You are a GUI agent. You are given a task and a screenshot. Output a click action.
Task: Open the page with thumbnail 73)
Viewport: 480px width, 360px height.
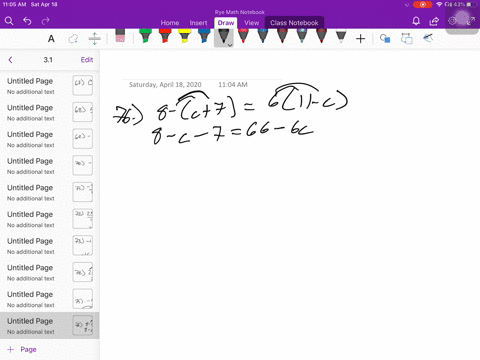pyautogui.click(x=50, y=246)
